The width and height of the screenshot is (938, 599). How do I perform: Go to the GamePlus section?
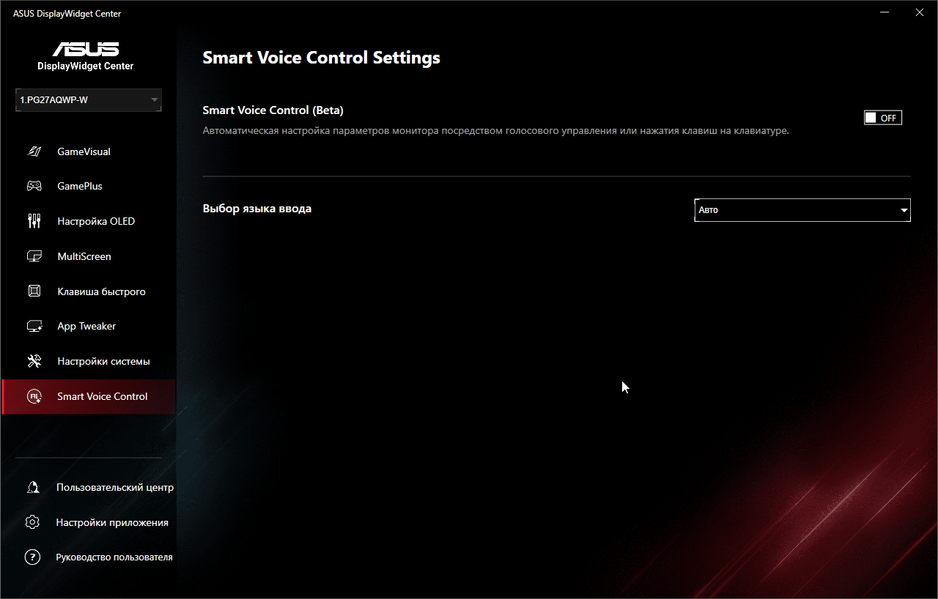89,186
